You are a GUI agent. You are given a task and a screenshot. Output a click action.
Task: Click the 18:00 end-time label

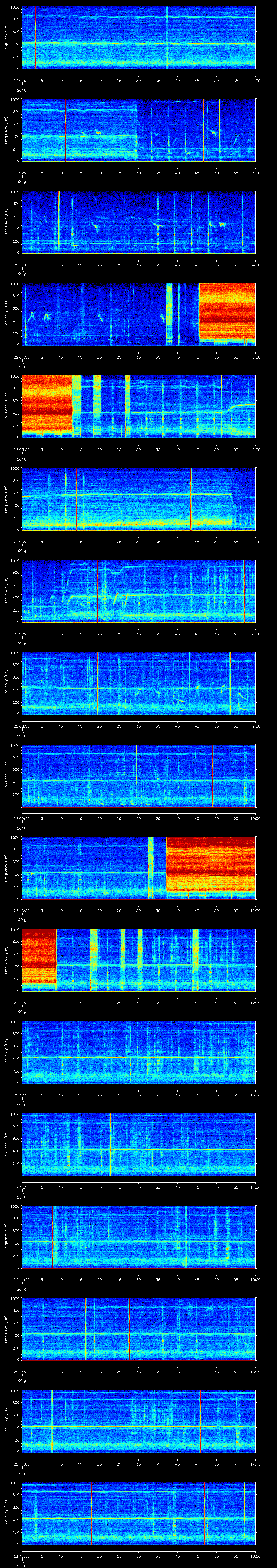click(x=255, y=1556)
